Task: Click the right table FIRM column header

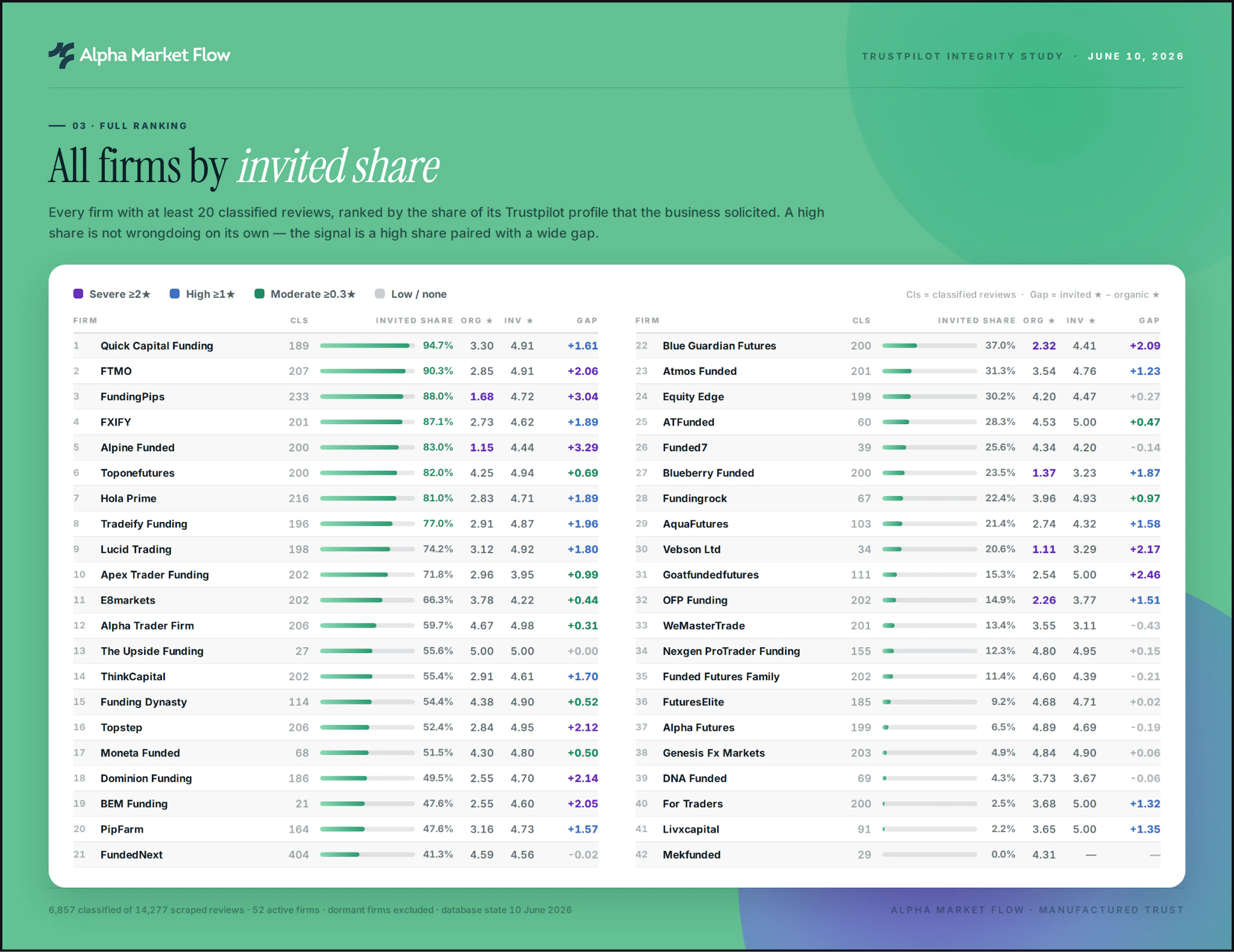Action: (x=648, y=320)
